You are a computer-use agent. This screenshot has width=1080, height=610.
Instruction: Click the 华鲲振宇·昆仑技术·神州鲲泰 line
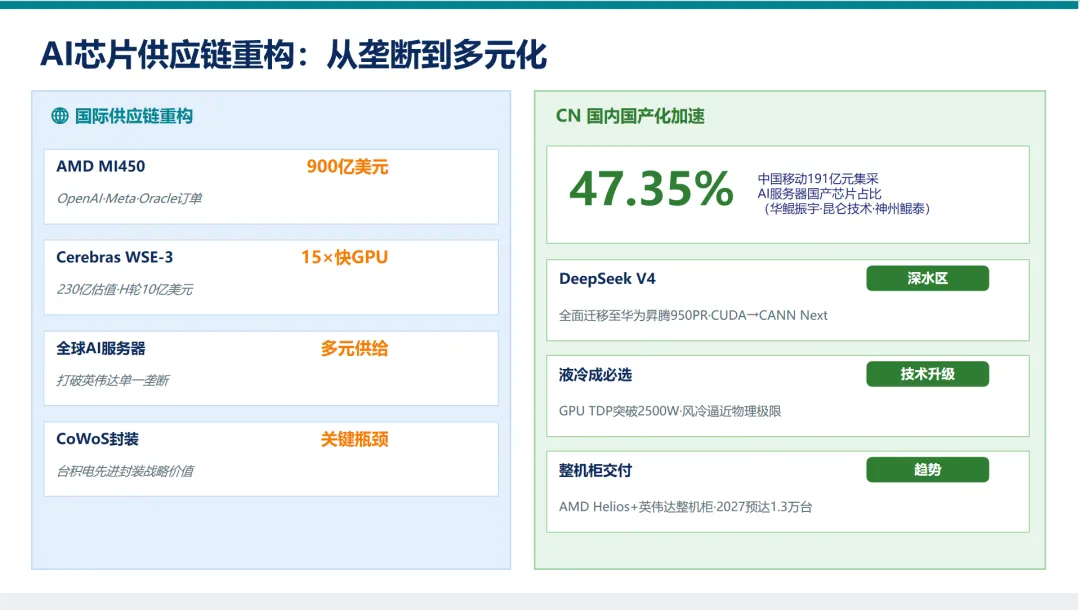847,209
